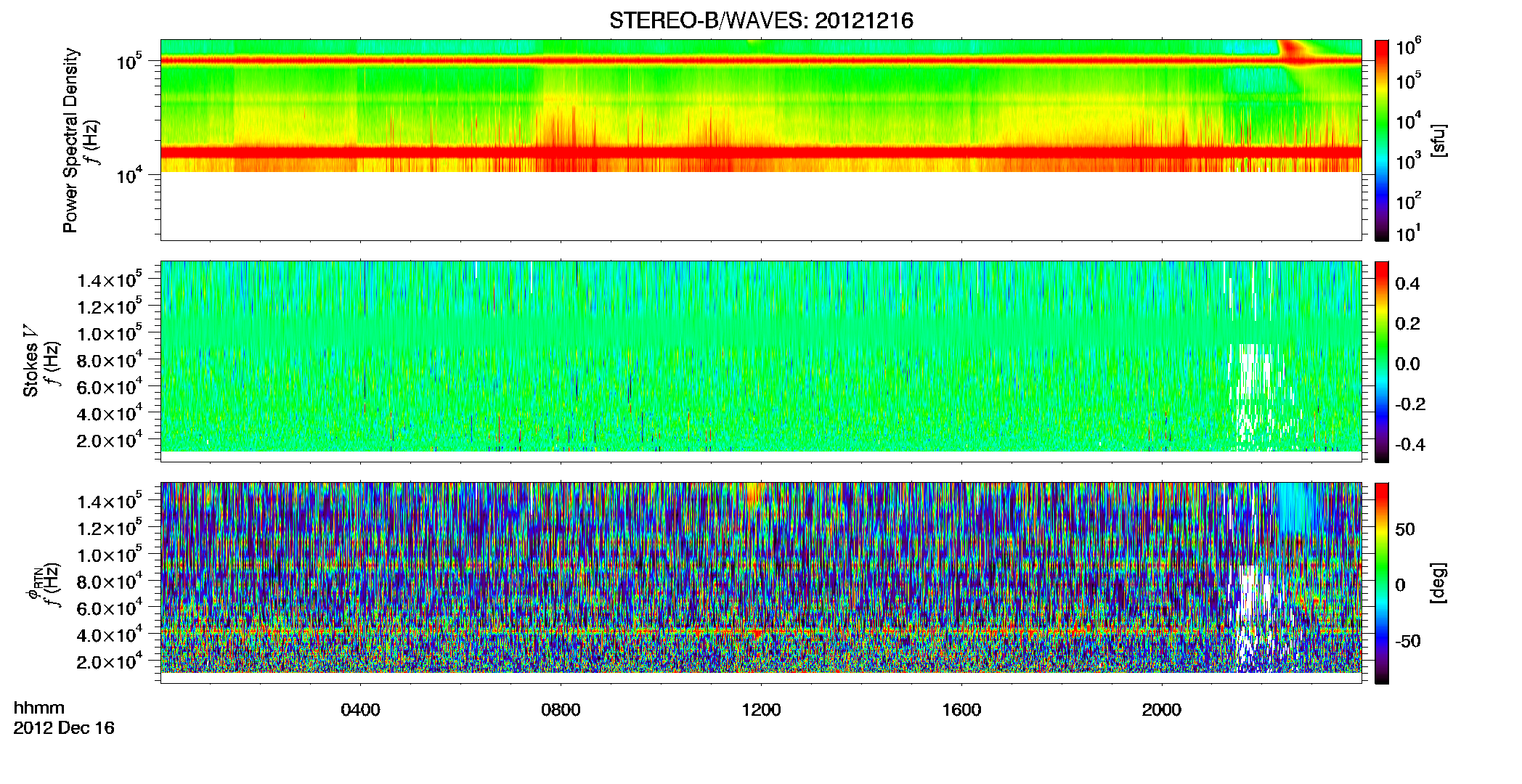
Task: Select the "[deg]" unit label
Action: (1438, 583)
